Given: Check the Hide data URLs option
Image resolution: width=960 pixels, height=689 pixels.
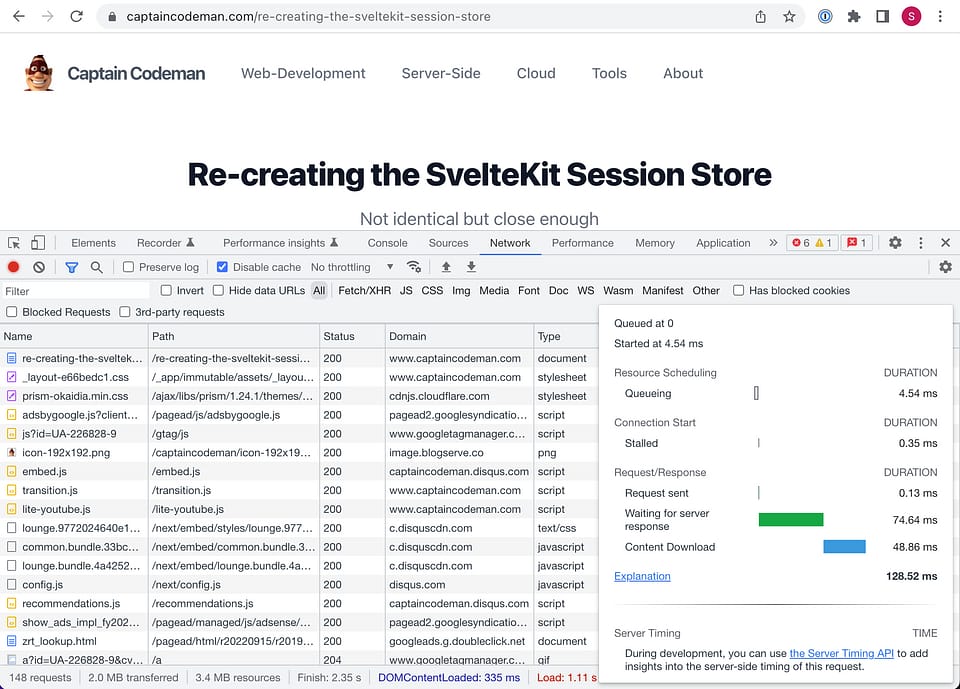Looking at the screenshot, I should pyautogui.click(x=217, y=291).
